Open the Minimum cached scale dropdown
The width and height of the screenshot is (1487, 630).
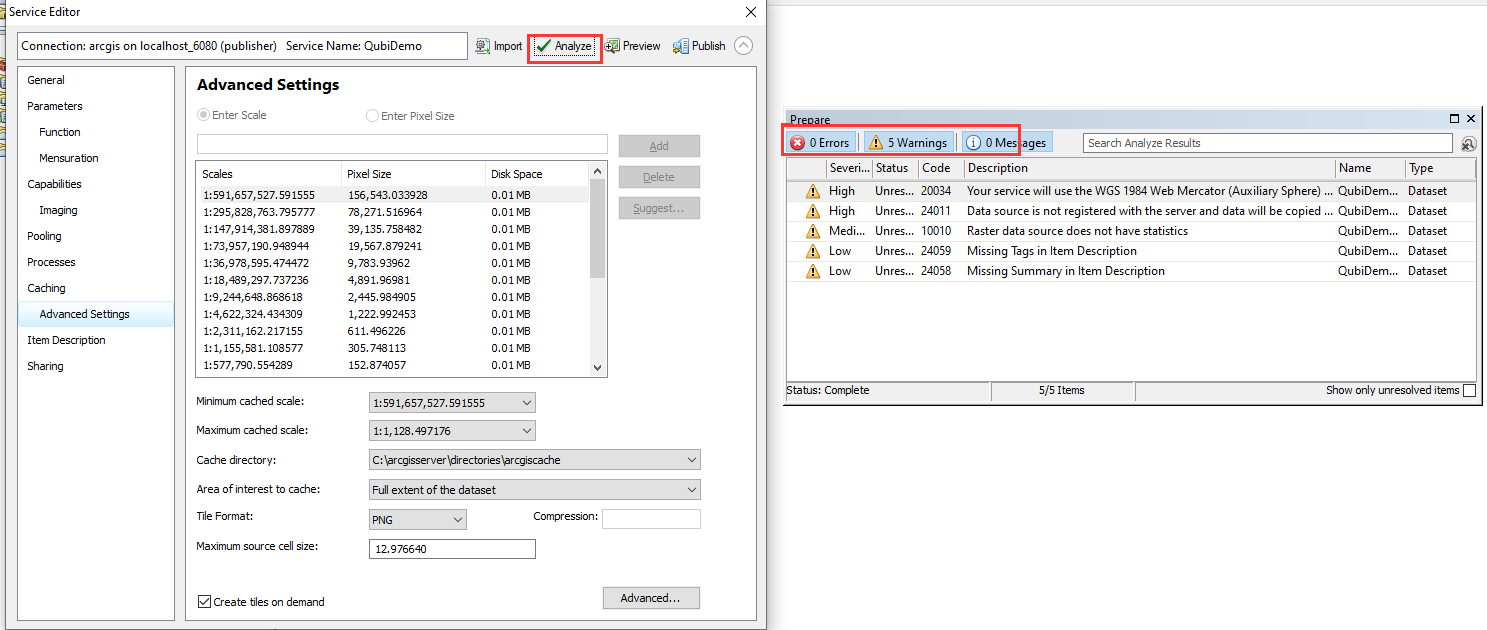point(453,403)
